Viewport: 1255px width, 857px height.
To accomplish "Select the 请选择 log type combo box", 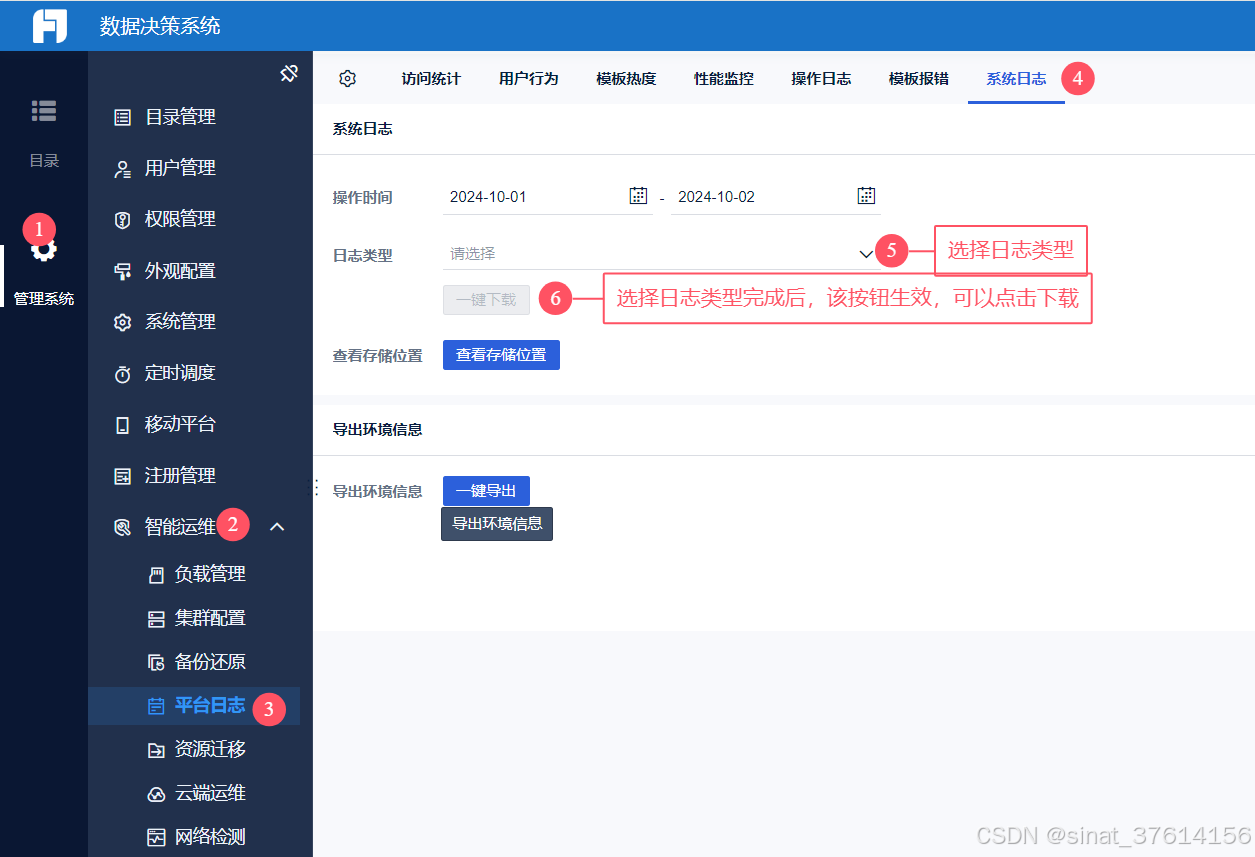I will (x=661, y=254).
